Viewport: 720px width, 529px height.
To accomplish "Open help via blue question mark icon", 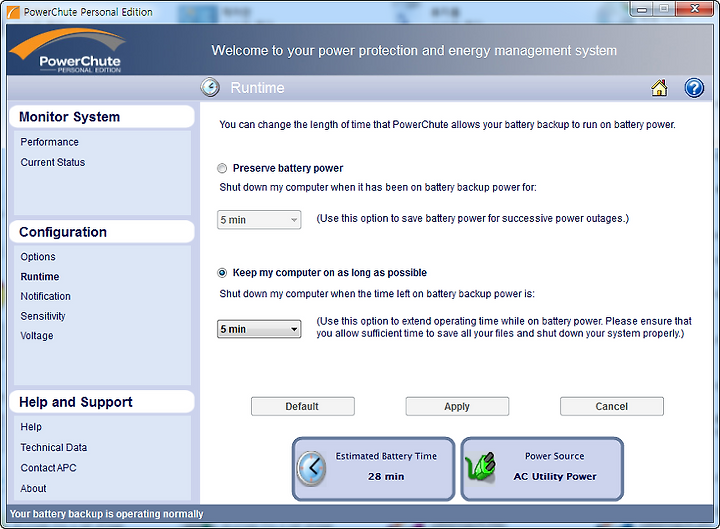I will [x=694, y=87].
